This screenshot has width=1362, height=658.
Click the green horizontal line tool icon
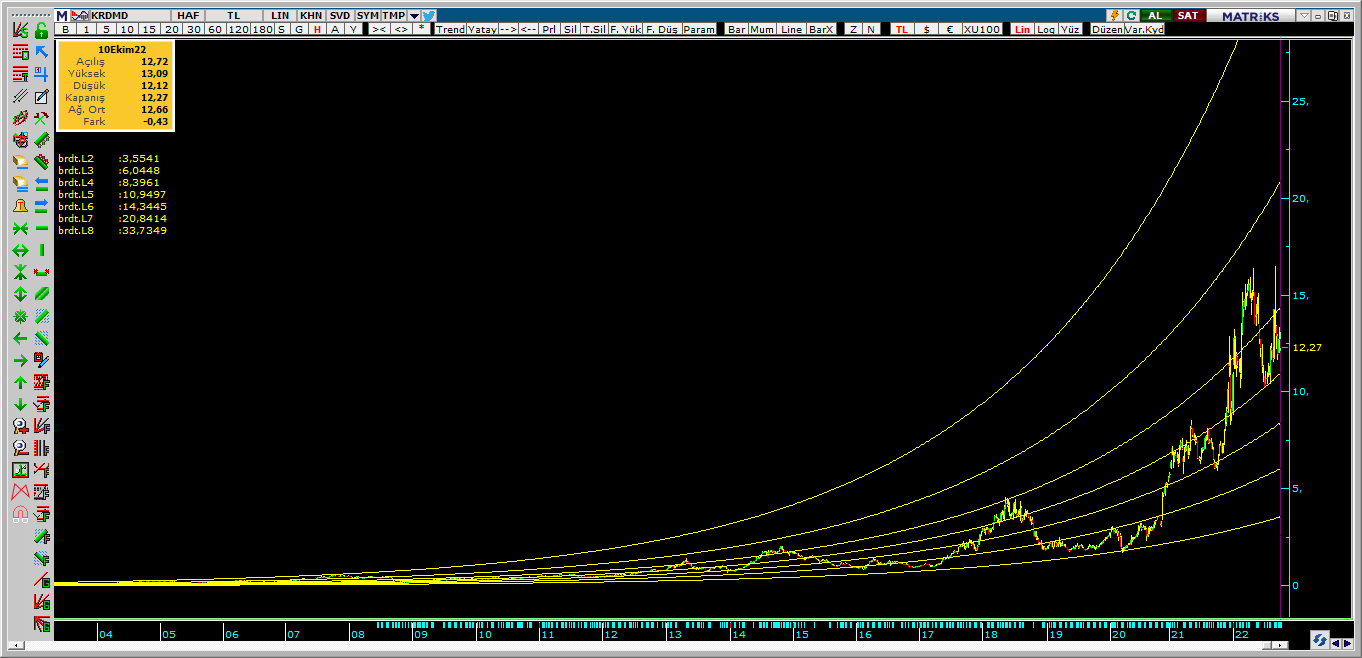pos(41,228)
